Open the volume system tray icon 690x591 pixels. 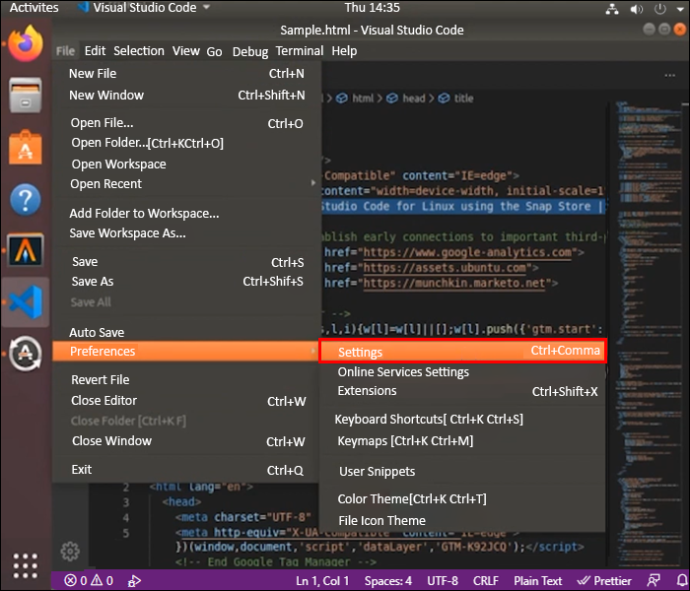pos(636,9)
